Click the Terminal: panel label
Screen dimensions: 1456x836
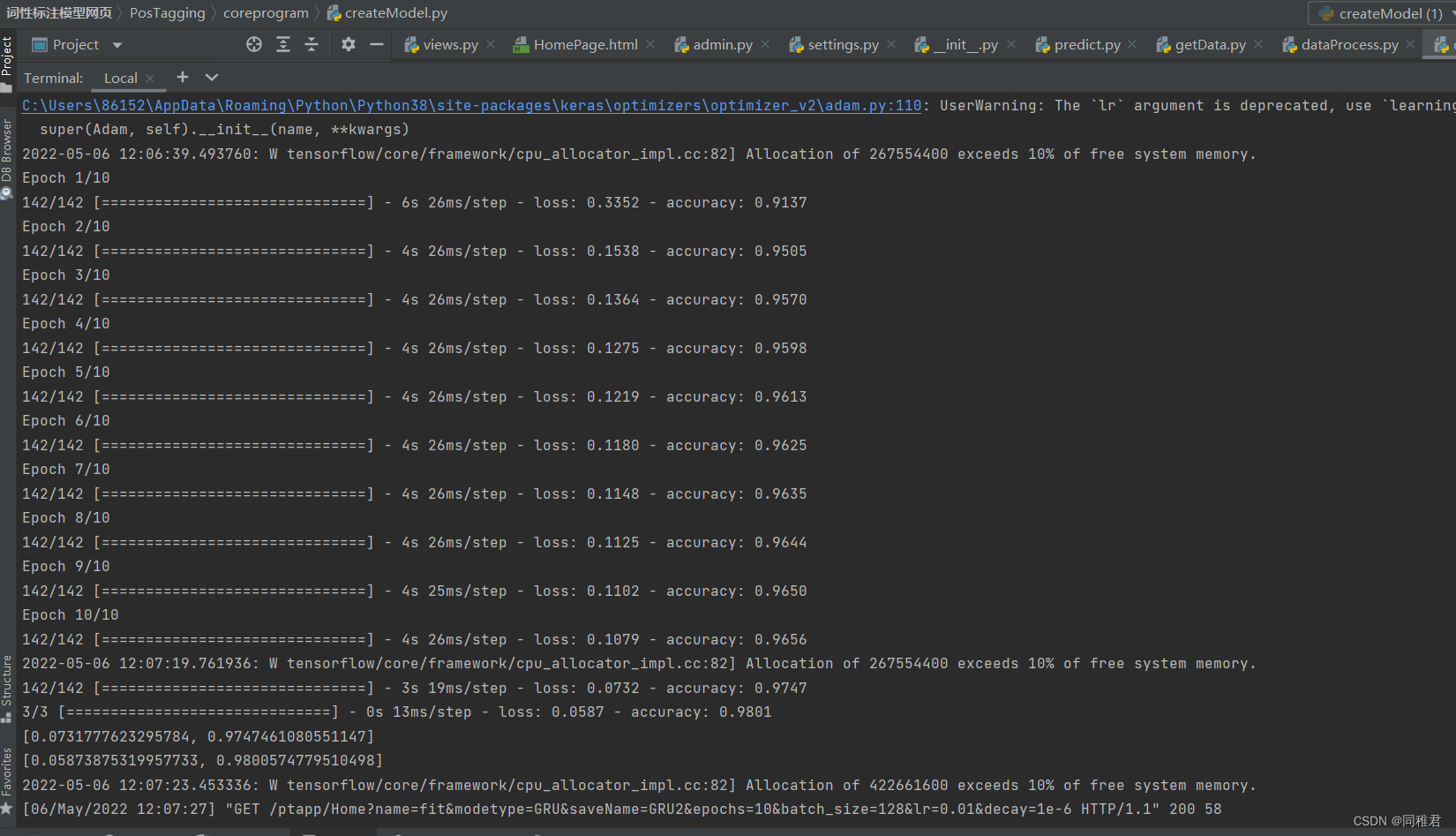click(54, 78)
